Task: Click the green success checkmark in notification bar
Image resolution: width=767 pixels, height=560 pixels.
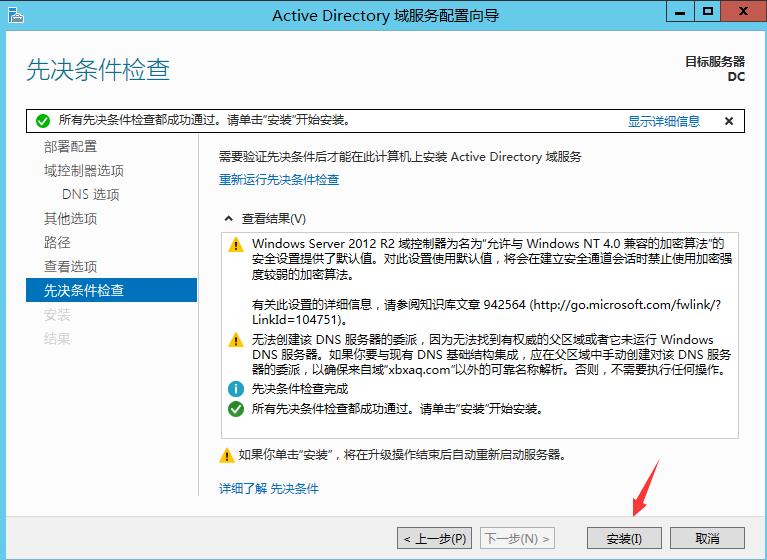Action: [x=43, y=121]
